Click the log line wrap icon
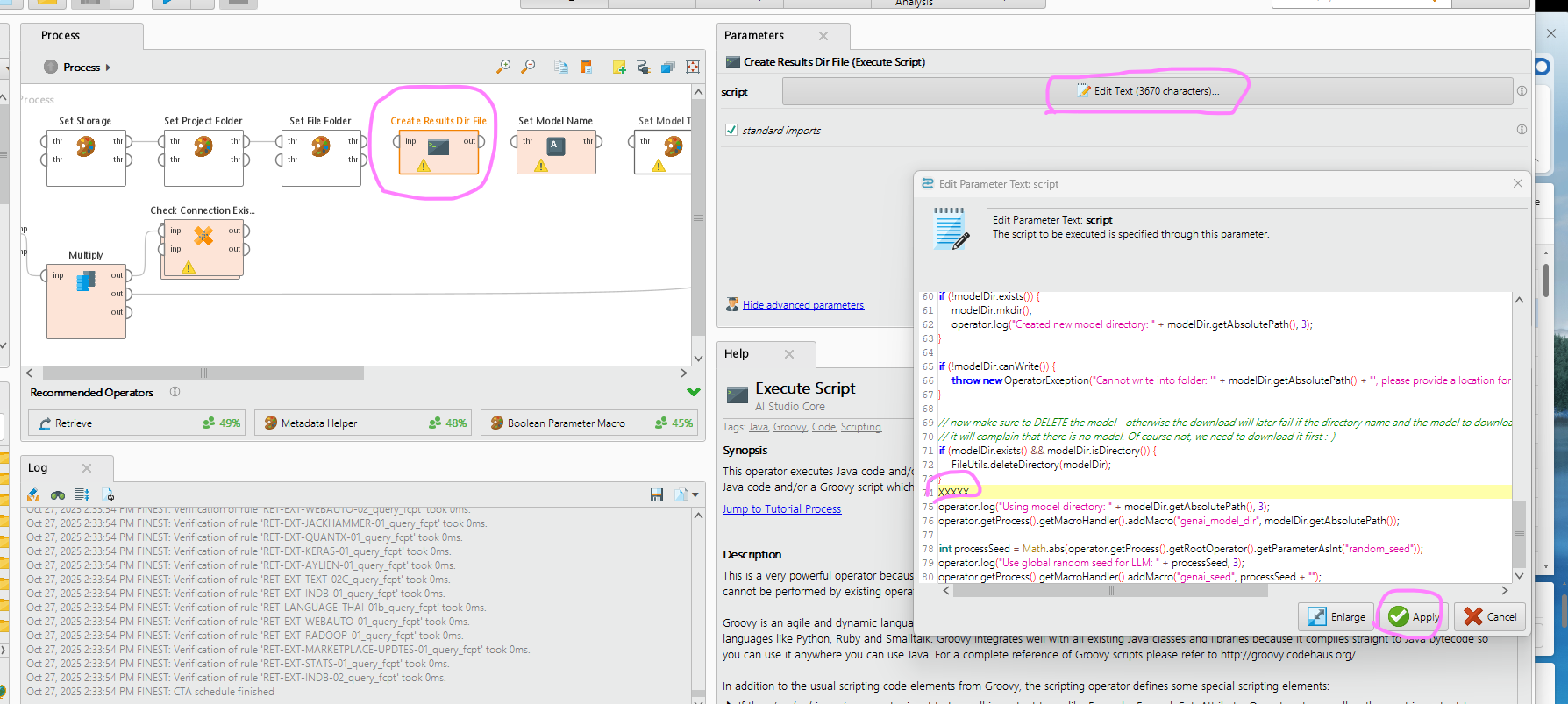Image resolution: width=1568 pixels, height=704 pixels. [x=82, y=495]
